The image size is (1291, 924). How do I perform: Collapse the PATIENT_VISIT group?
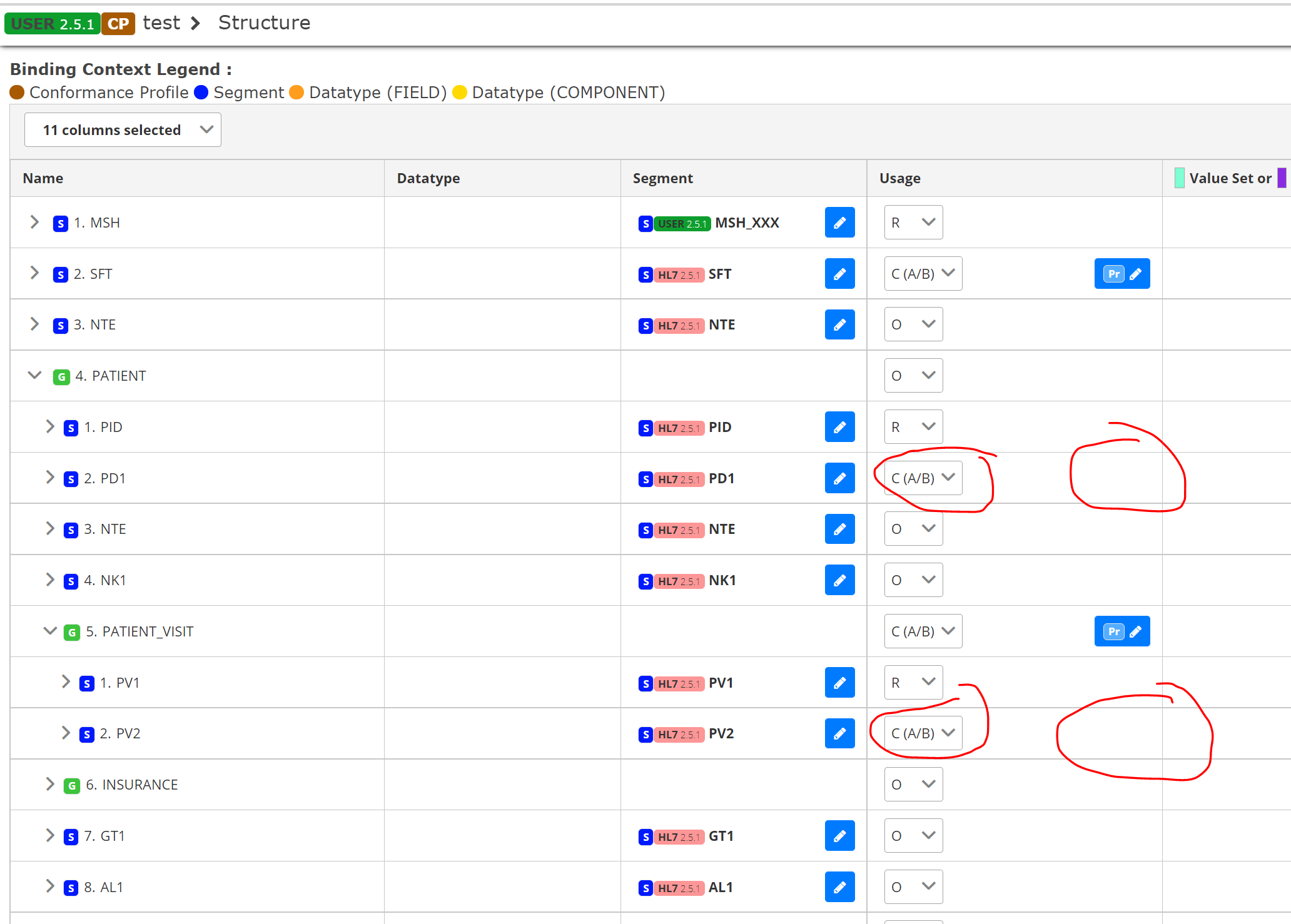(50, 631)
